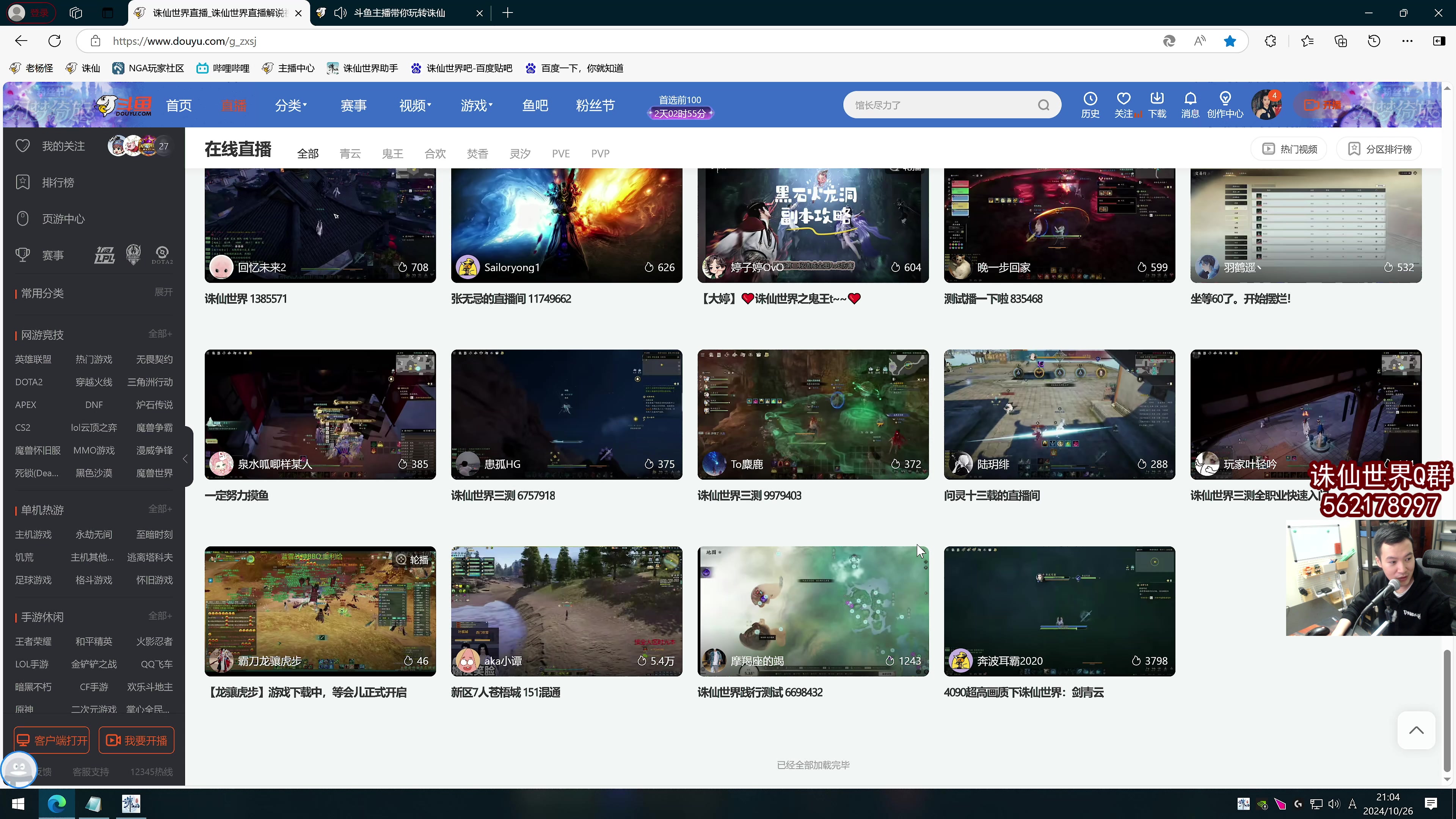Click 分区排行榜 button
Screen dimensions: 1456x819
pyautogui.click(x=1380, y=149)
